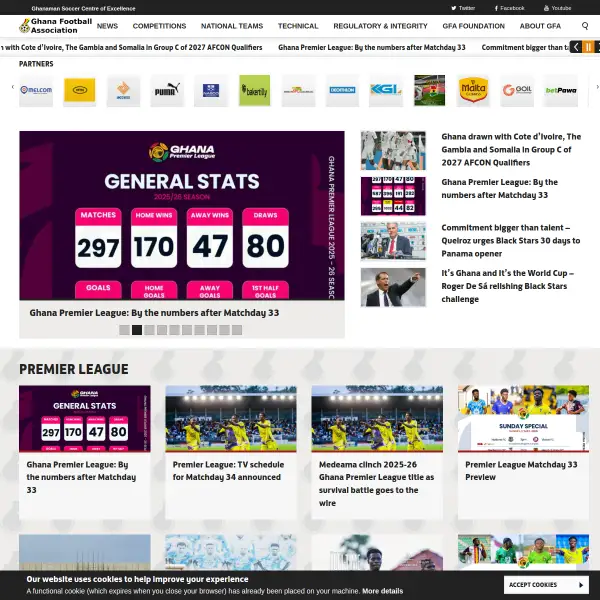This screenshot has width=600, height=600.
Task: Click 'Ghanaman Soccer Centre of Excellence' text
Action: click(x=83, y=8)
